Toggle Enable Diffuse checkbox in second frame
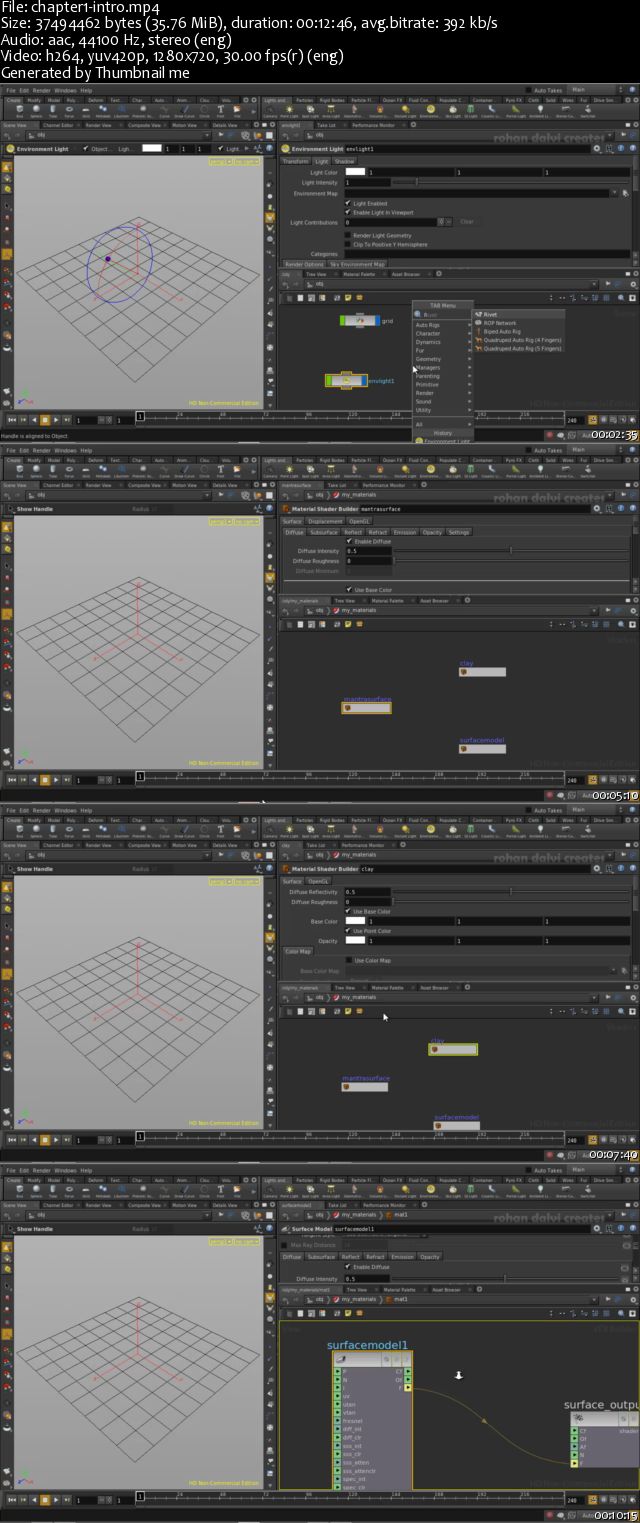Viewport: 640px width, 1523px height. [x=348, y=541]
